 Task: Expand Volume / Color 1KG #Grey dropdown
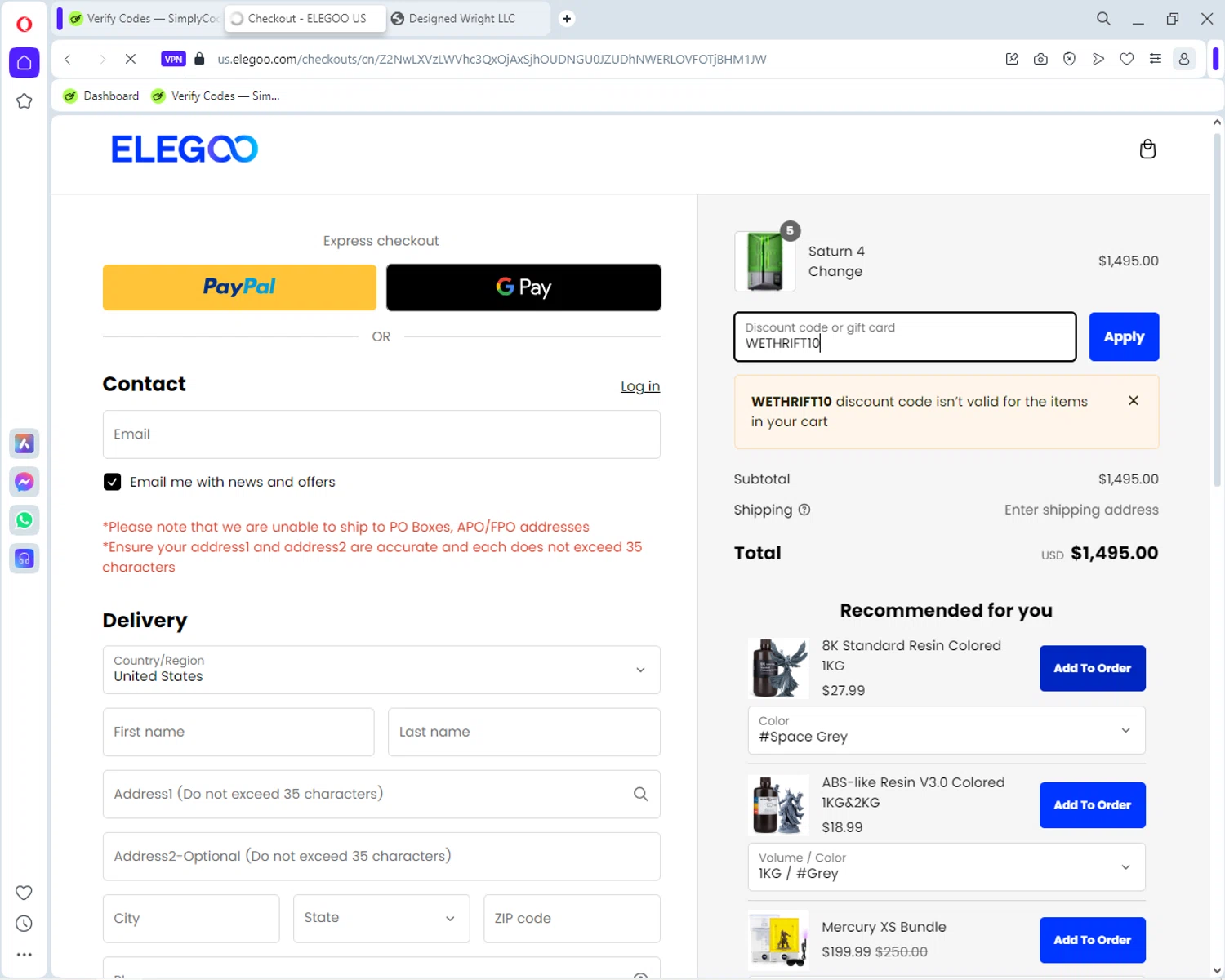tap(947, 866)
